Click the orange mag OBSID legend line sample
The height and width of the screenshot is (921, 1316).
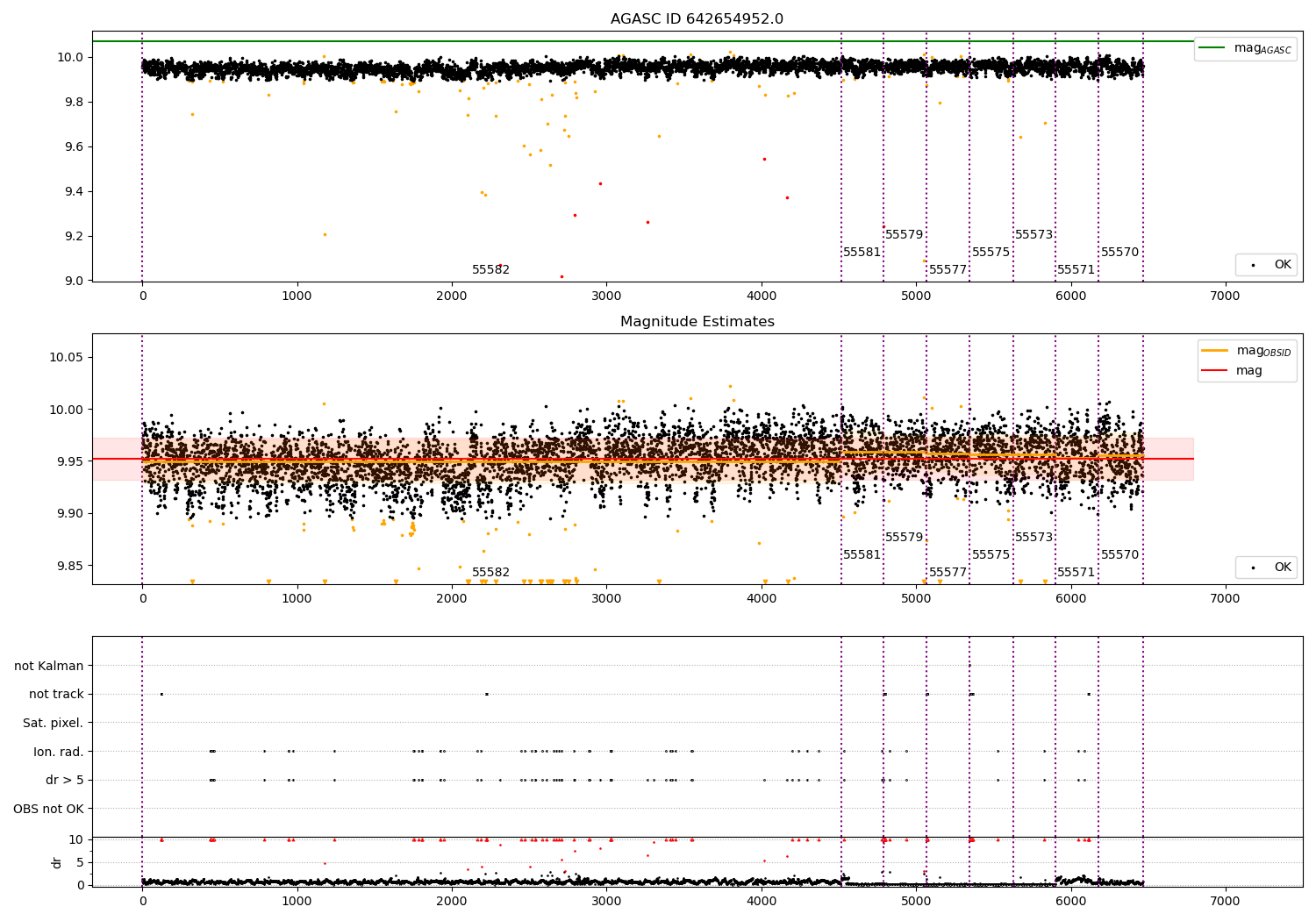pos(1214,351)
